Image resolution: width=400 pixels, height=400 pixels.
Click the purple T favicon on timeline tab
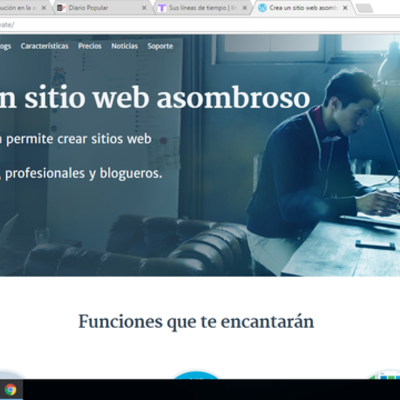click(x=162, y=8)
